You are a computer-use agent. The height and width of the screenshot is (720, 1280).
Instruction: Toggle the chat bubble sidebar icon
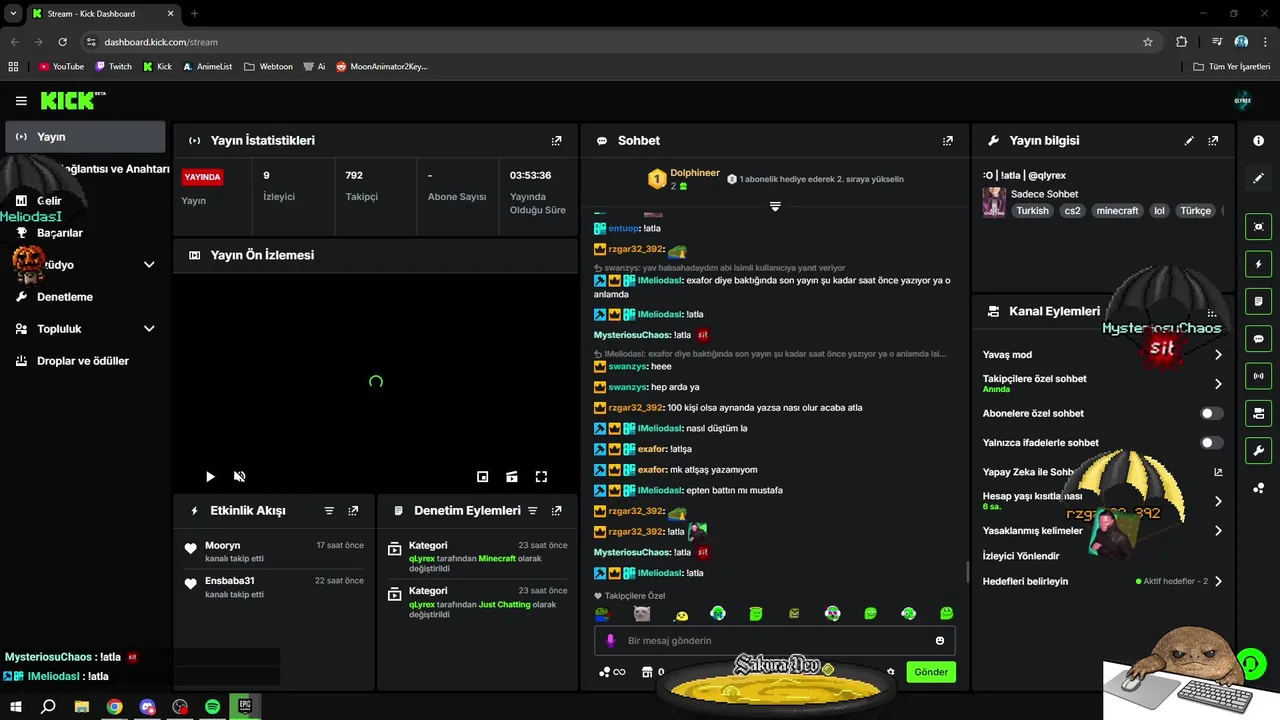pyautogui.click(x=1259, y=339)
